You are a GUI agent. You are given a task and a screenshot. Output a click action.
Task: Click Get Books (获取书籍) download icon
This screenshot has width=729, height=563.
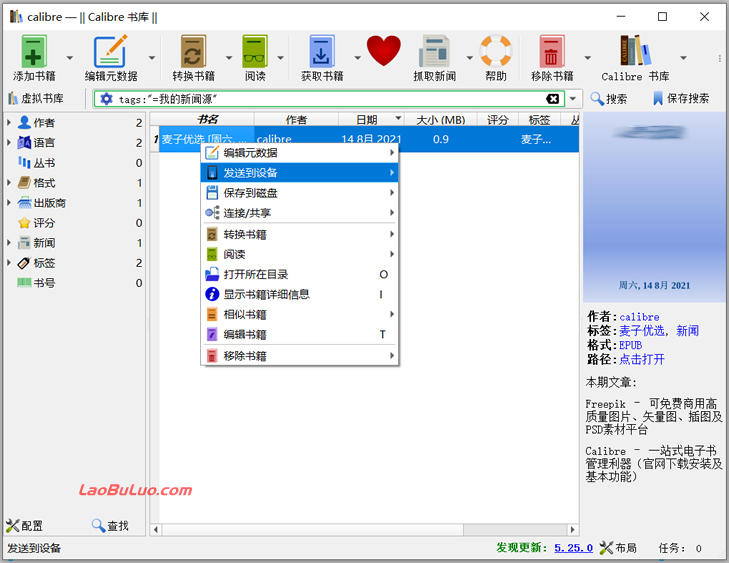click(322, 52)
